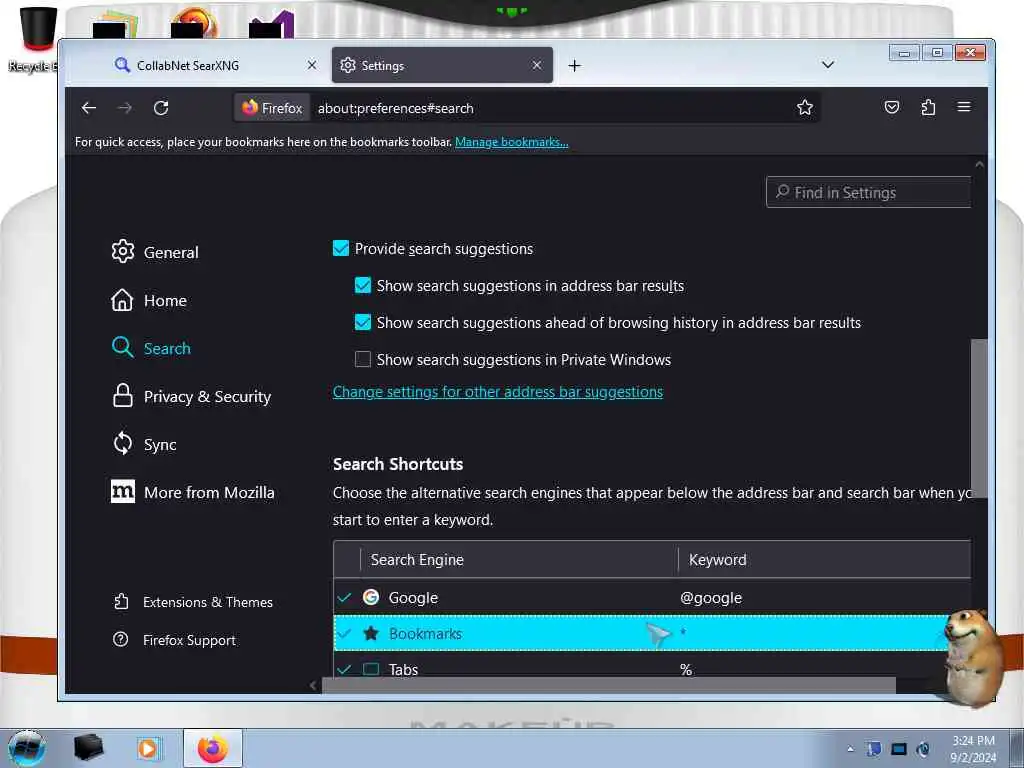The image size is (1024, 768).
Task: Click the scroll up arrow
Action: (979, 165)
